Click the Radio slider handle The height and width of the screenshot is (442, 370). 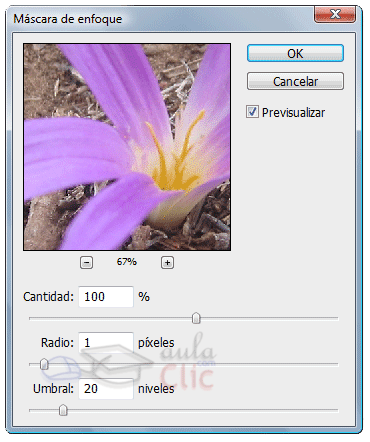coord(44,364)
